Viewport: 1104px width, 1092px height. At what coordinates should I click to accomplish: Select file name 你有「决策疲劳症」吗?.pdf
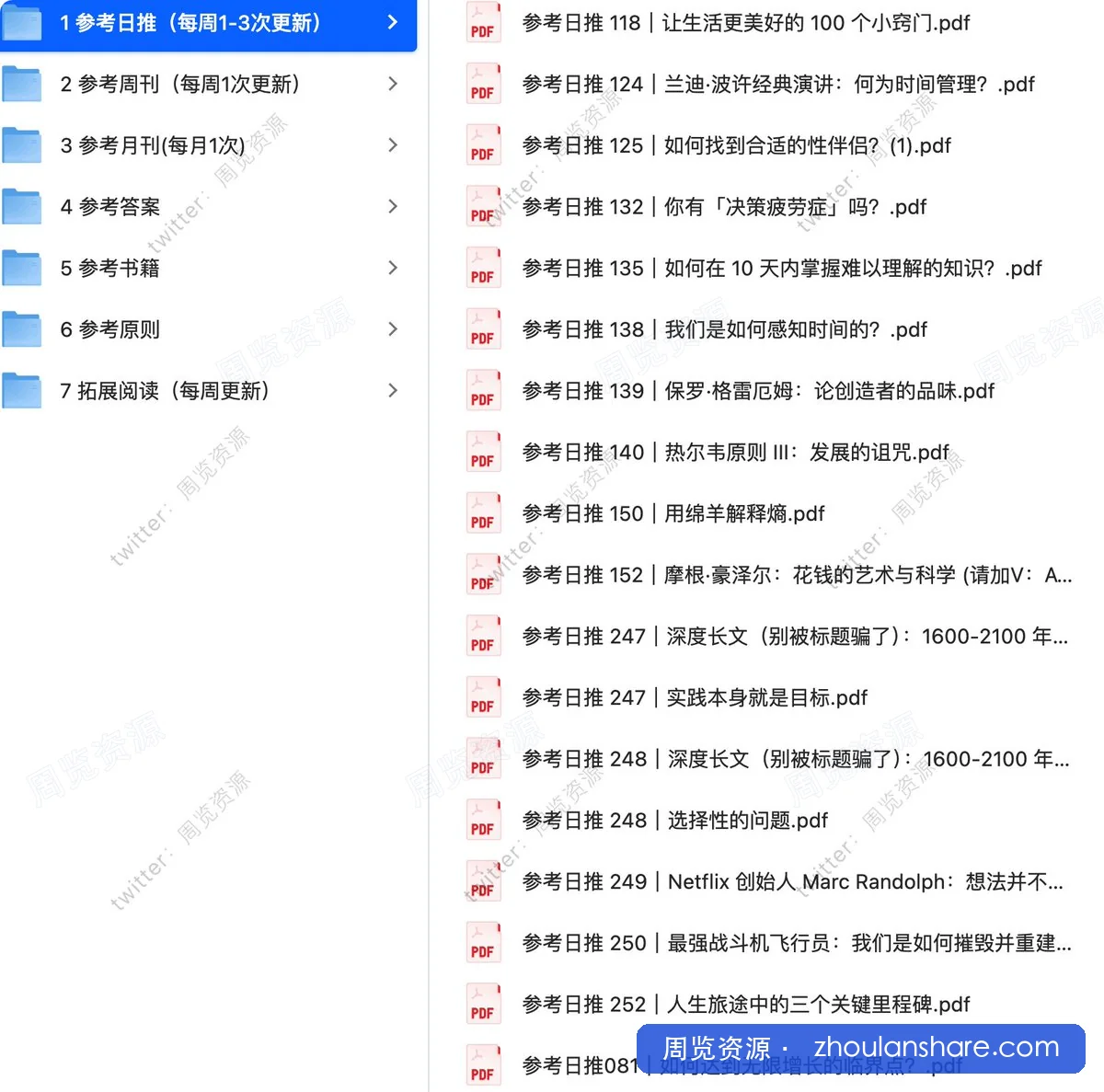tap(796, 207)
